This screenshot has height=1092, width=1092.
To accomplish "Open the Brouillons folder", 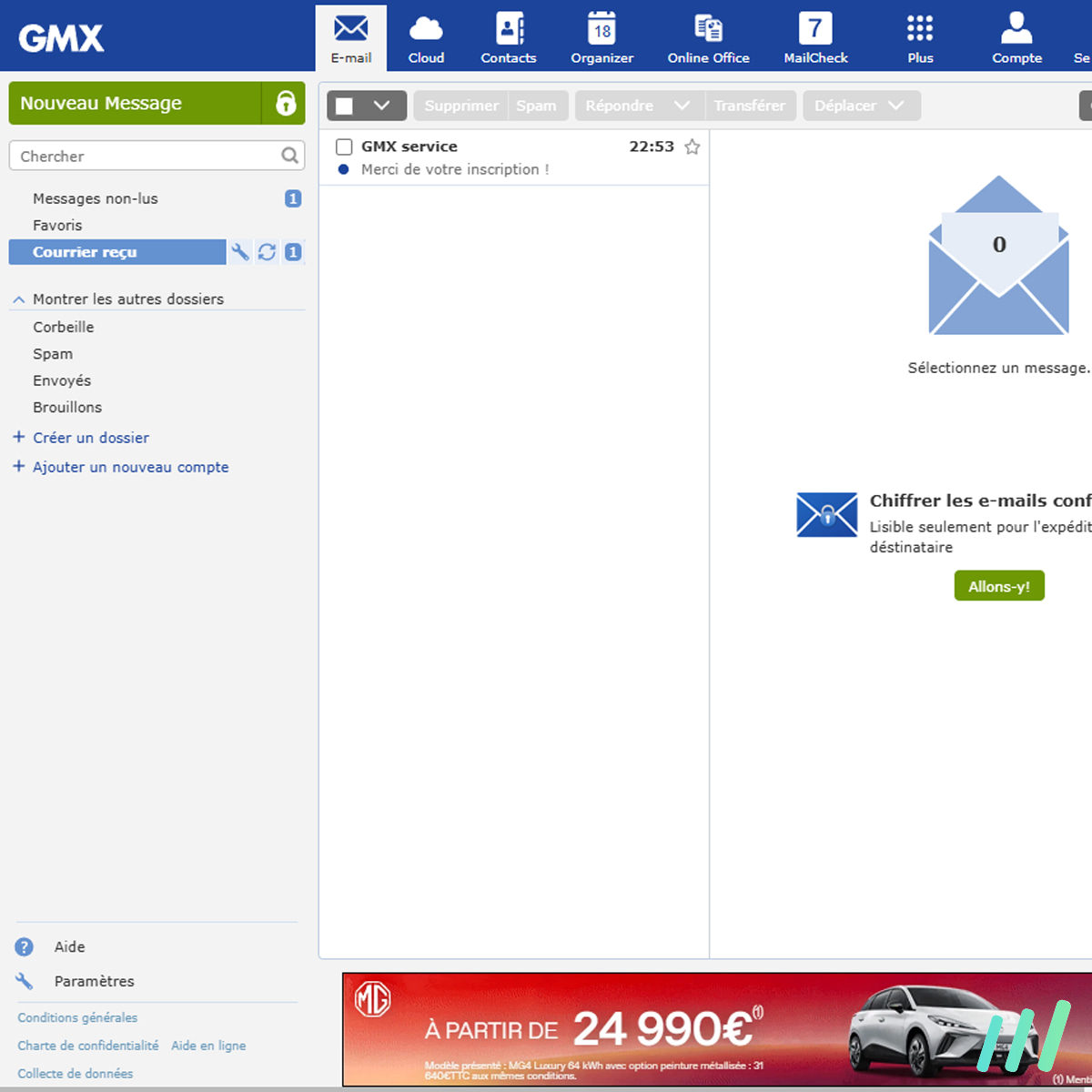I will (67, 407).
